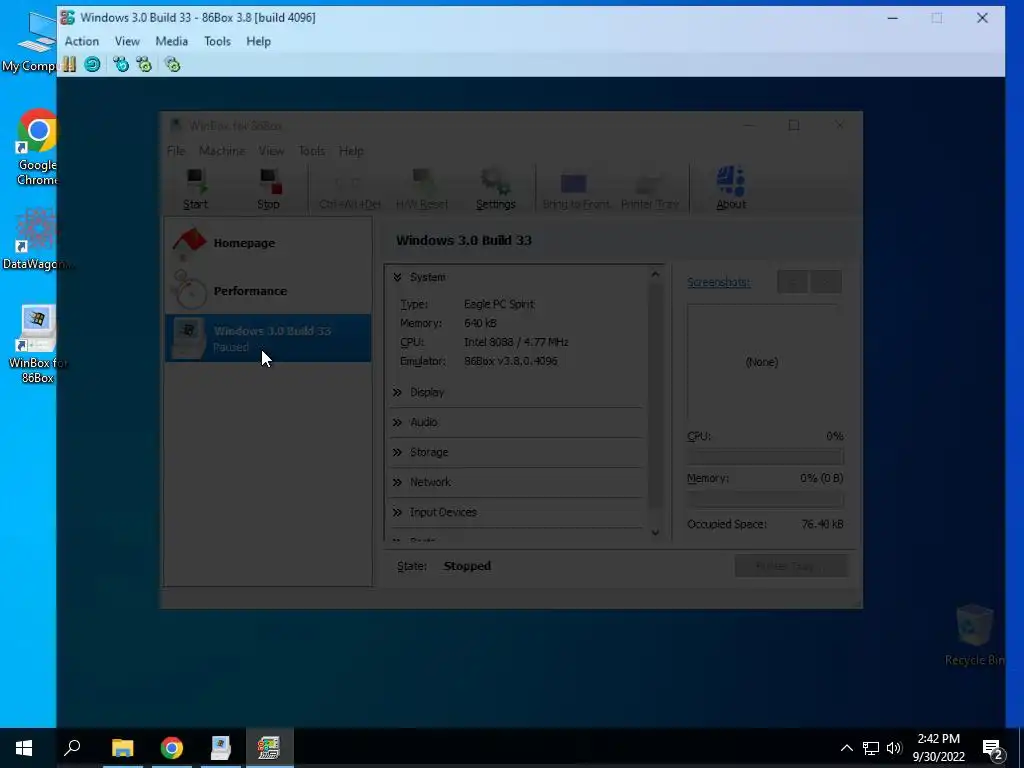Open the Recycle Bin icon
Screen dimensions: 1024x768
click(x=974, y=635)
